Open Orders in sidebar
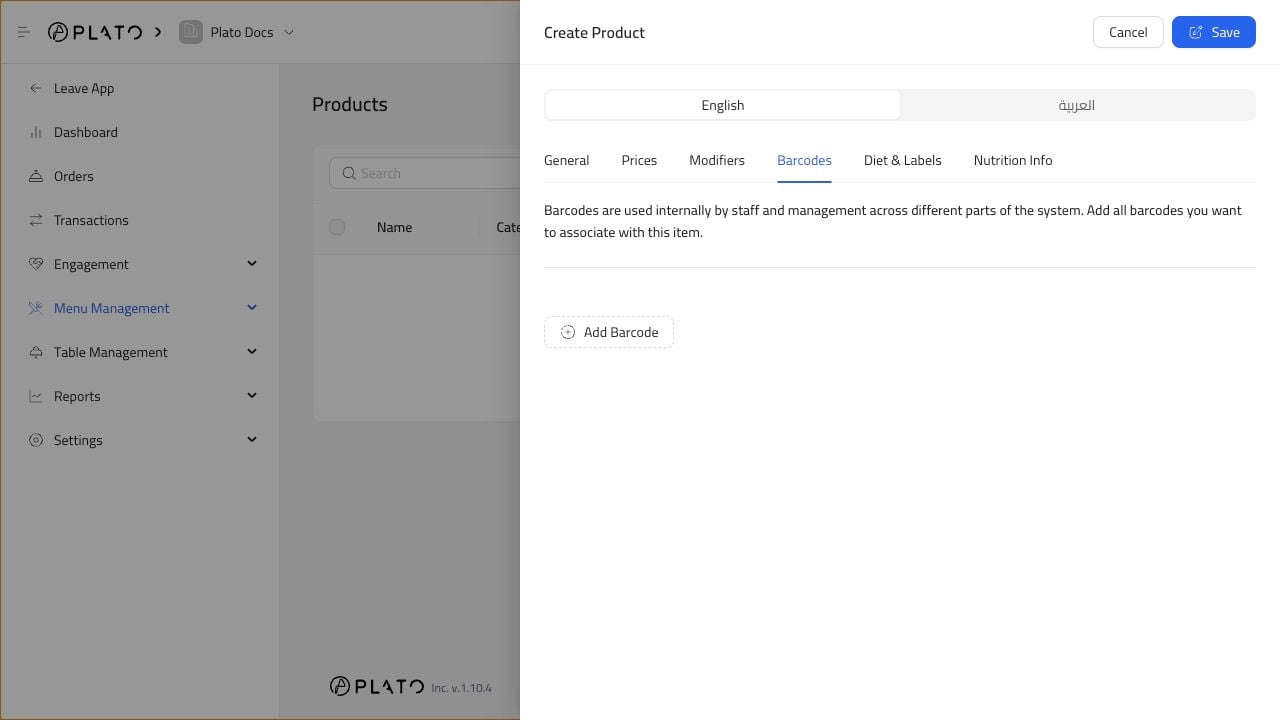This screenshot has height=720, width=1280. pyautogui.click(x=74, y=176)
